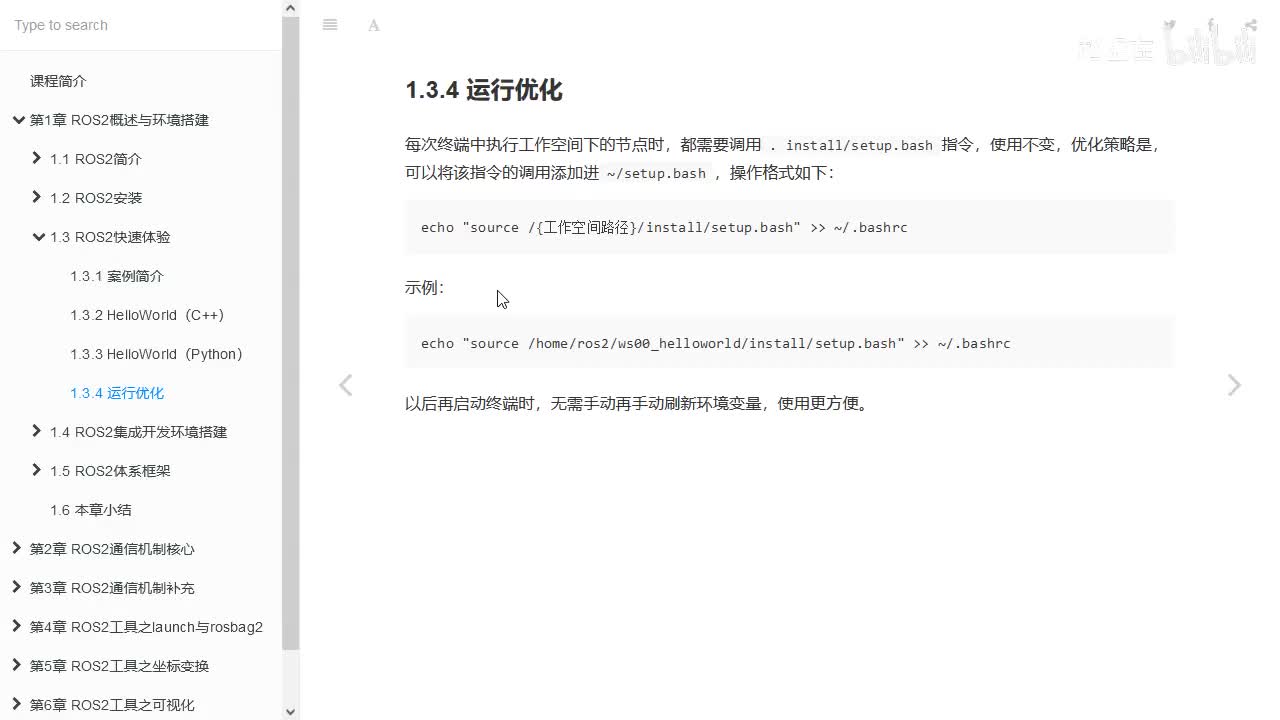Screen dimensions: 1280x720
Task: Click the 1.3.4 运行优化 page heading
Action: (484, 90)
